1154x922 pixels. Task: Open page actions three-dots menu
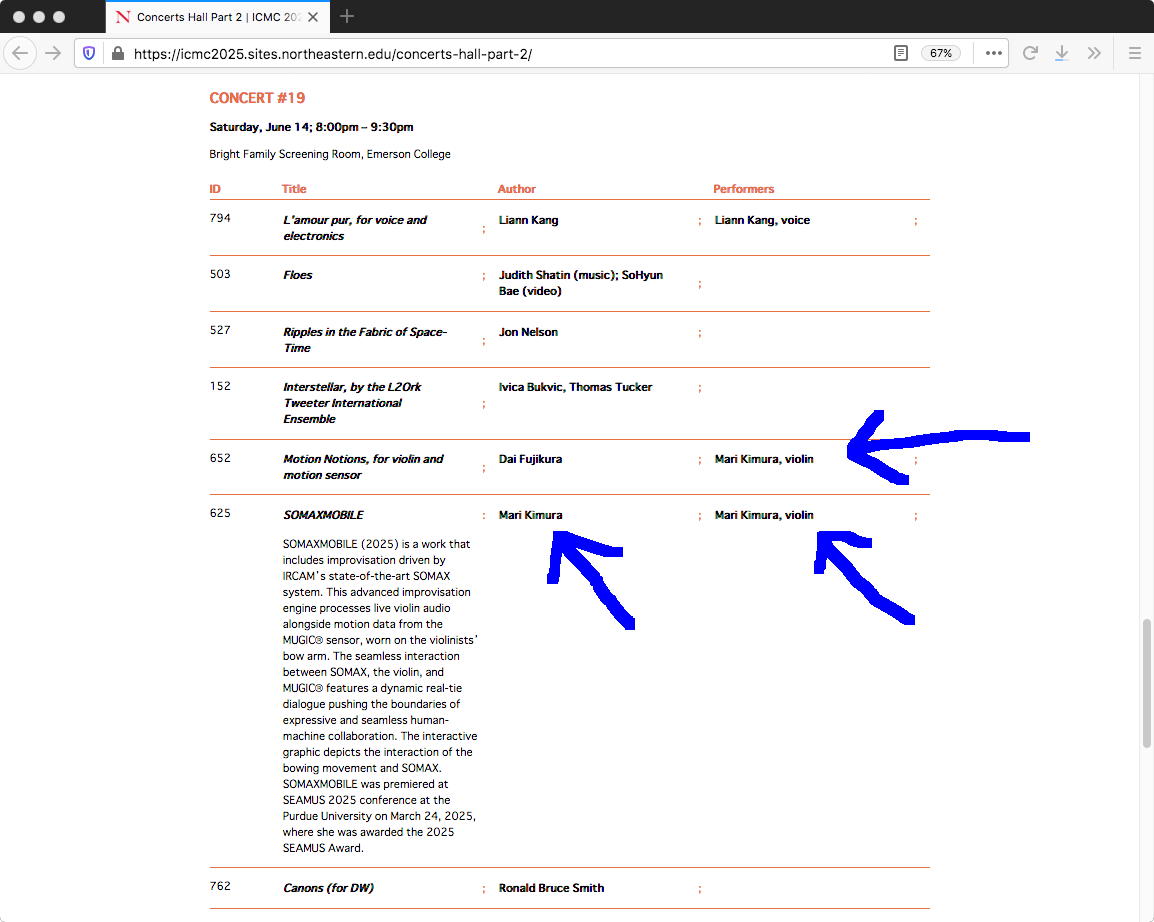[994, 53]
